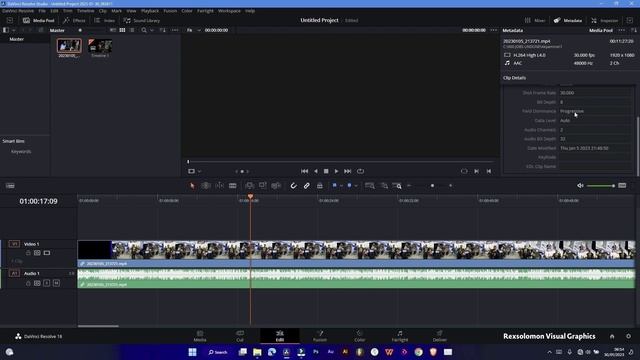Image resolution: width=640 pixels, height=360 pixels.
Task: Click the Replace Clip icon
Action: [x=276, y=186]
